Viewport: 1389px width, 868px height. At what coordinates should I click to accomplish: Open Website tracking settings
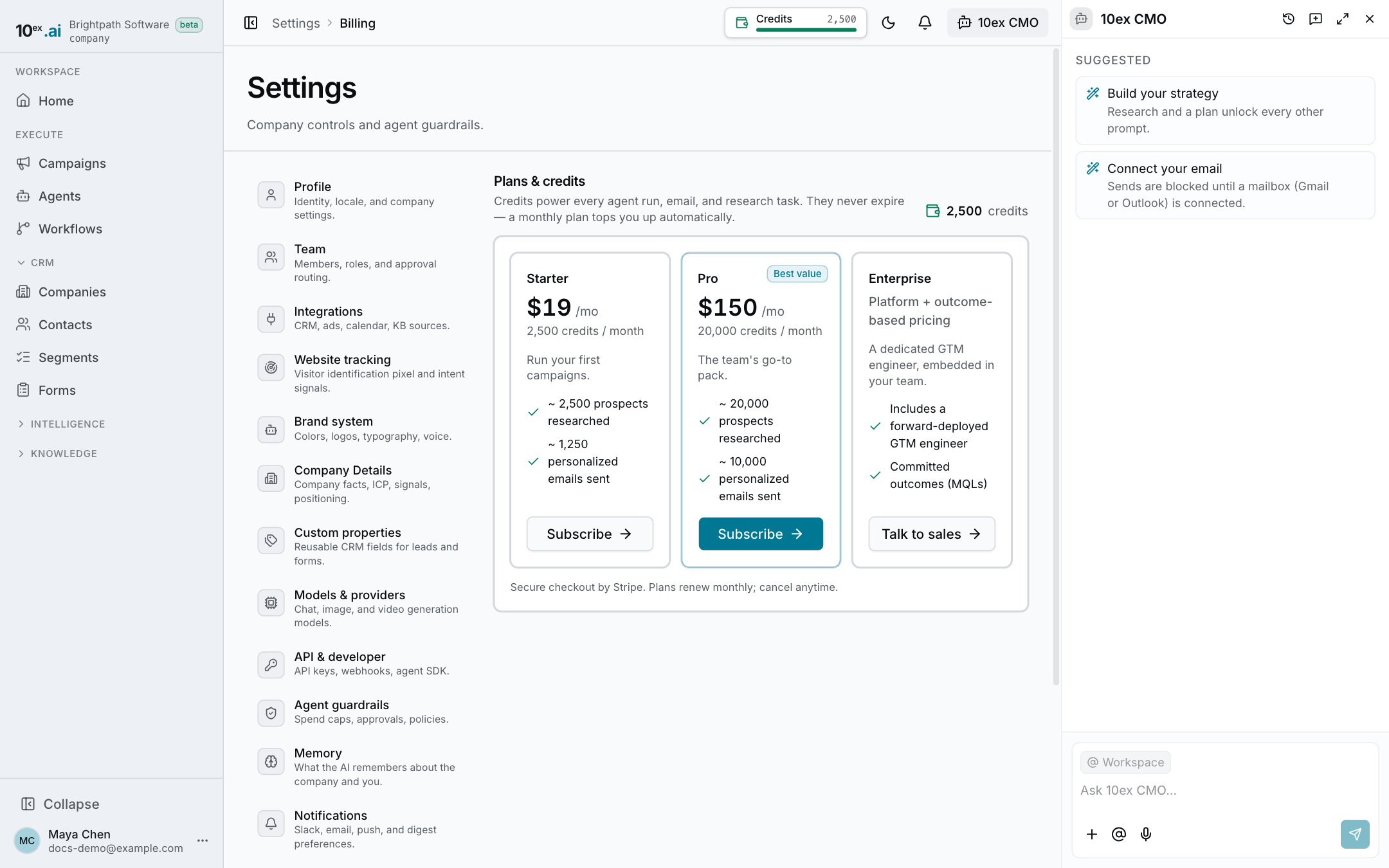(361, 373)
